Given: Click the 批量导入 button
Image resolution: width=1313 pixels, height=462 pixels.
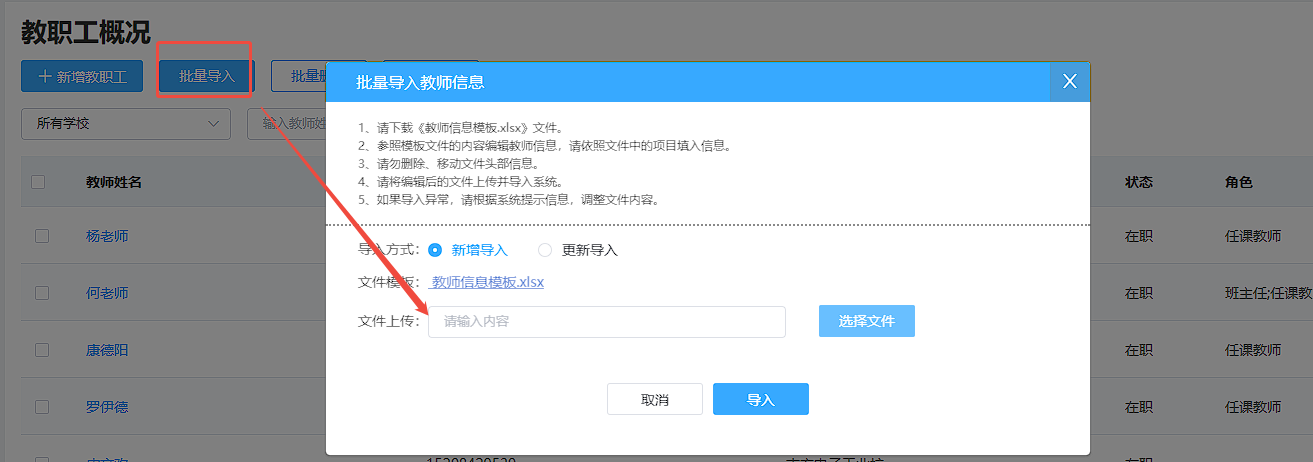Looking at the screenshot, I should pos(206,76).
